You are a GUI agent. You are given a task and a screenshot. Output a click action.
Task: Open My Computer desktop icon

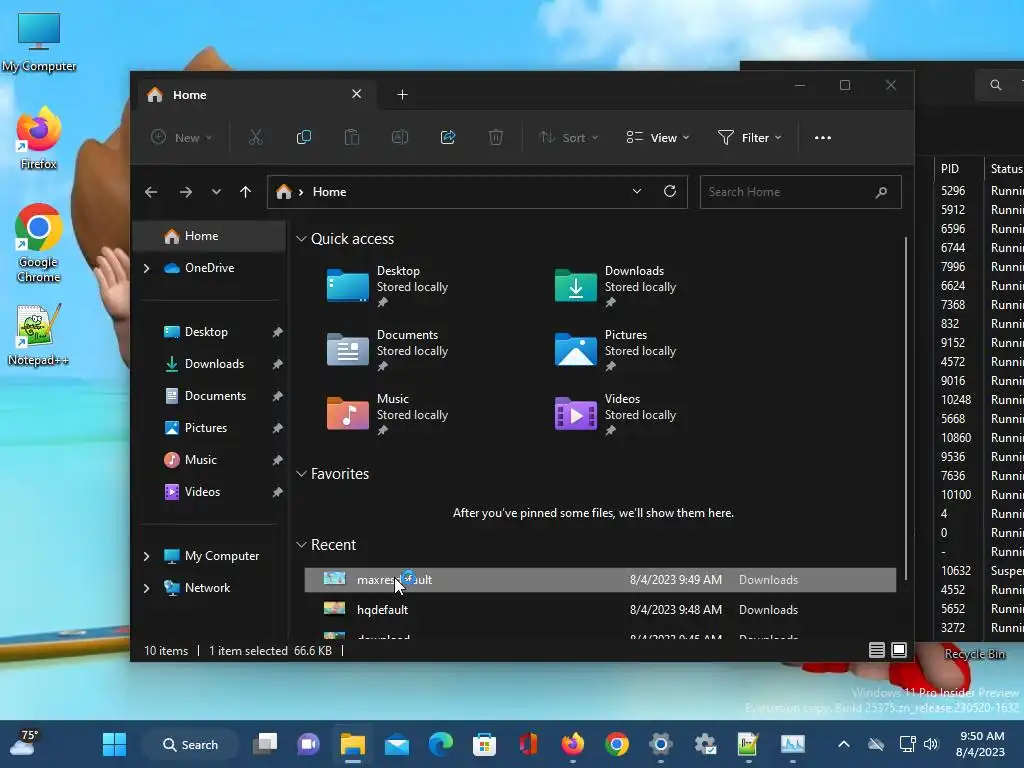coord(39,41)
